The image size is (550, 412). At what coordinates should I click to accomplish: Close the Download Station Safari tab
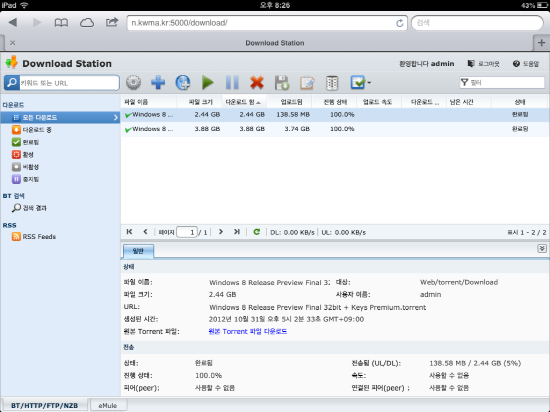[12, 43]
